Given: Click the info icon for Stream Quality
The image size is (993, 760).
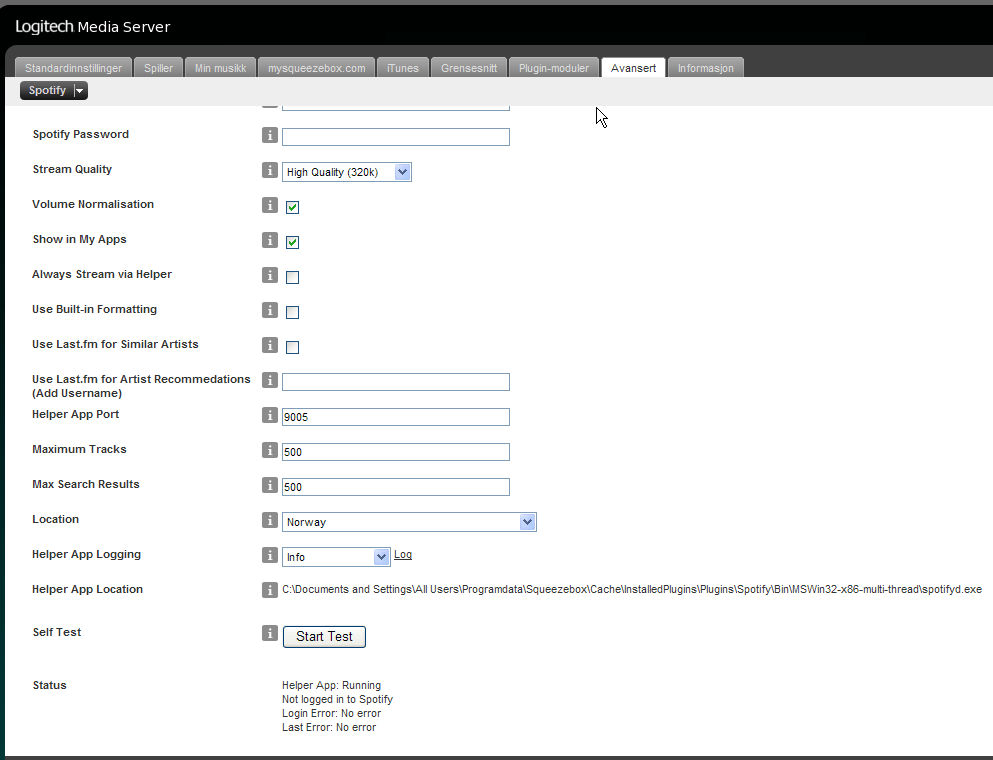Looking at the screenshot, I should 270,170.
